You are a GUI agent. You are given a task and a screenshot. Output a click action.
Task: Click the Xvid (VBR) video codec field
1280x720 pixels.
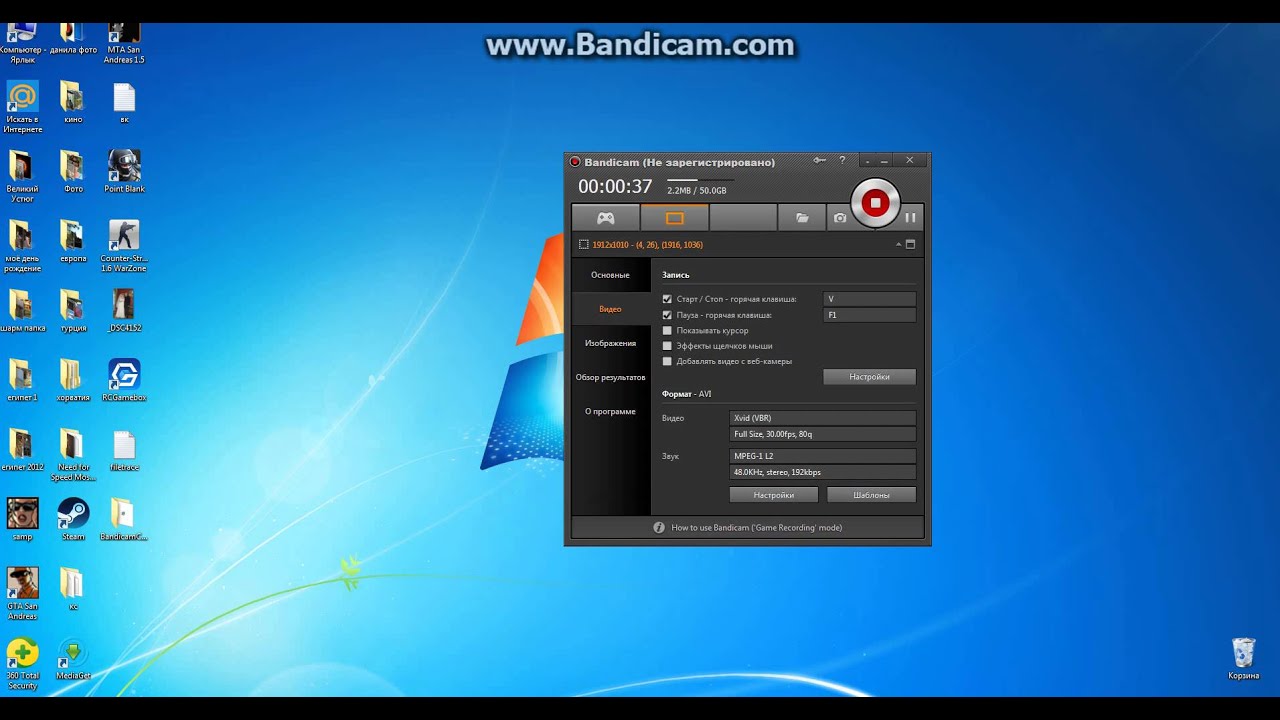823,418
